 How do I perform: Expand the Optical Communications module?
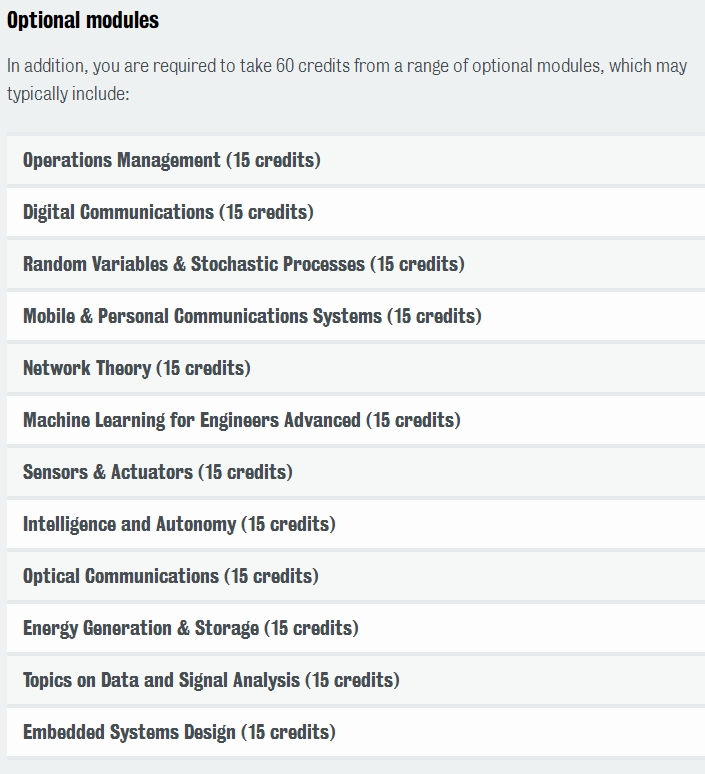[x=356, y=576]
